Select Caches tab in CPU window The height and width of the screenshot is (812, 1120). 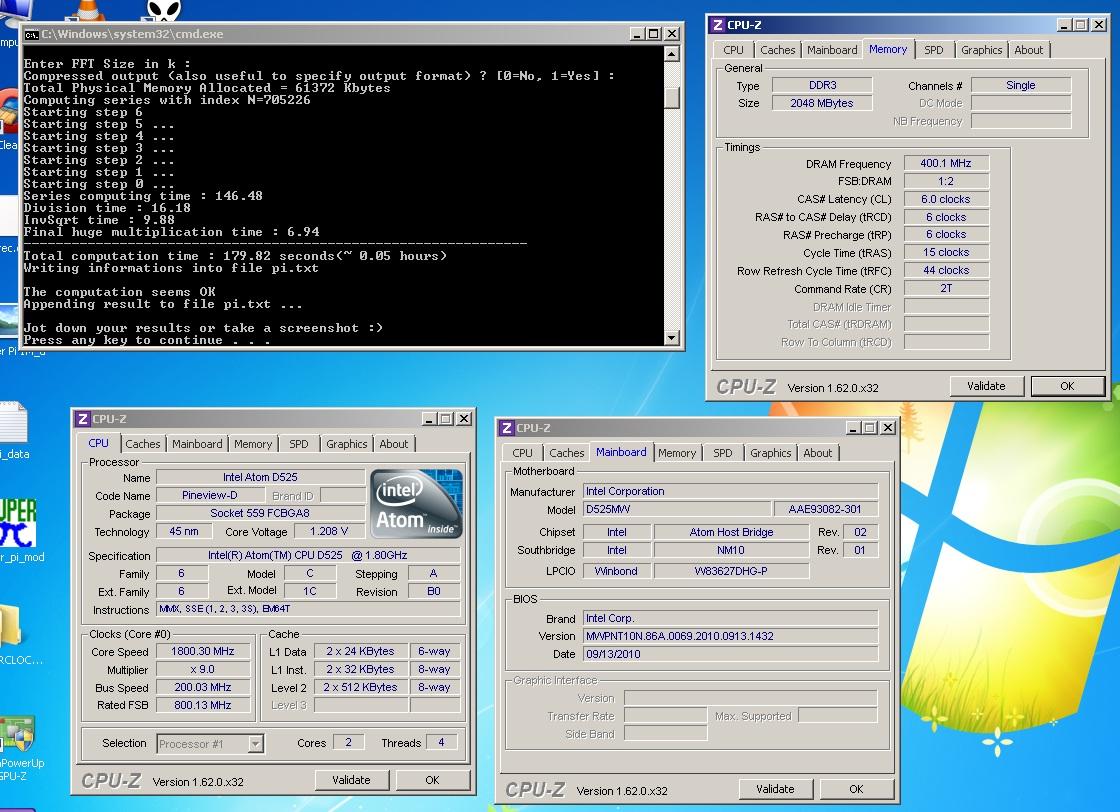(x=143, y=444)
